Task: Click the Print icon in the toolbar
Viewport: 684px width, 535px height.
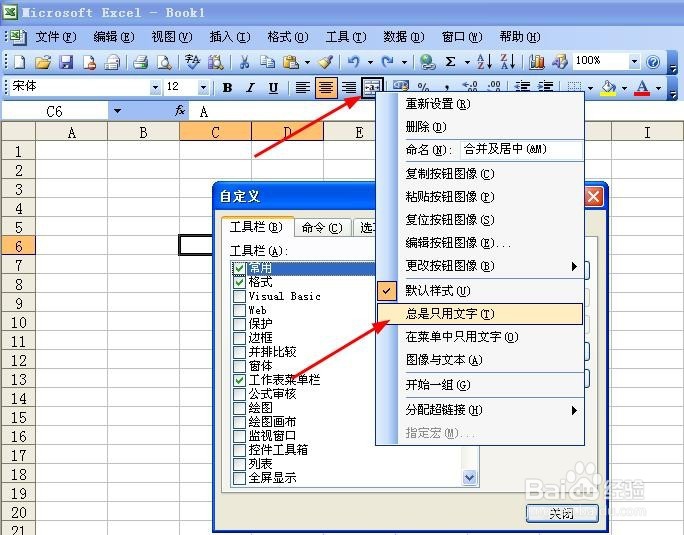Action: pos(140,62)
